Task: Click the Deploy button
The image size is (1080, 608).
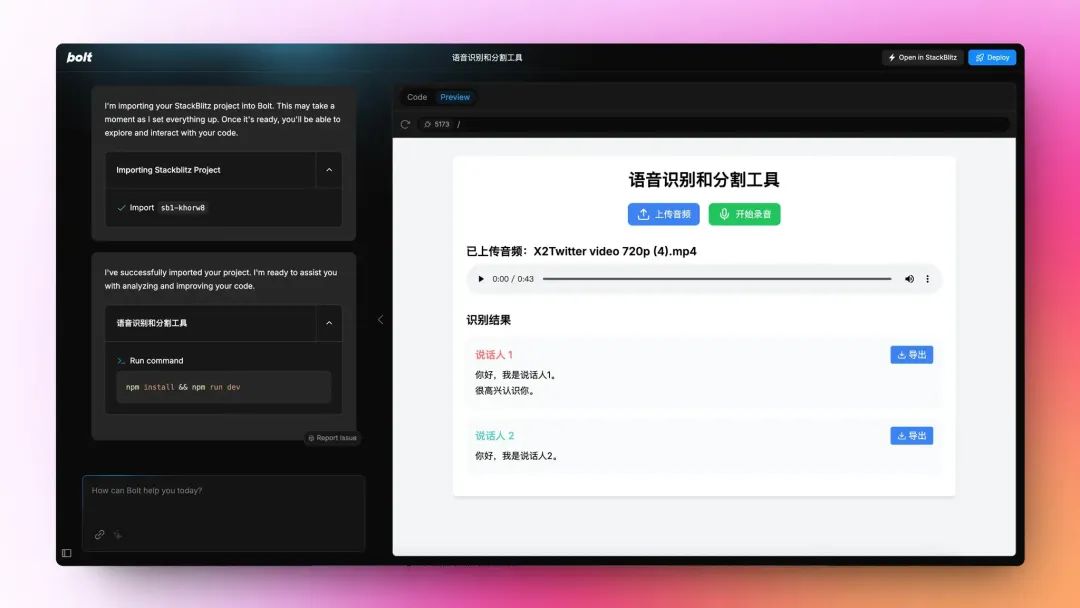Action: [x=992, y=58]
